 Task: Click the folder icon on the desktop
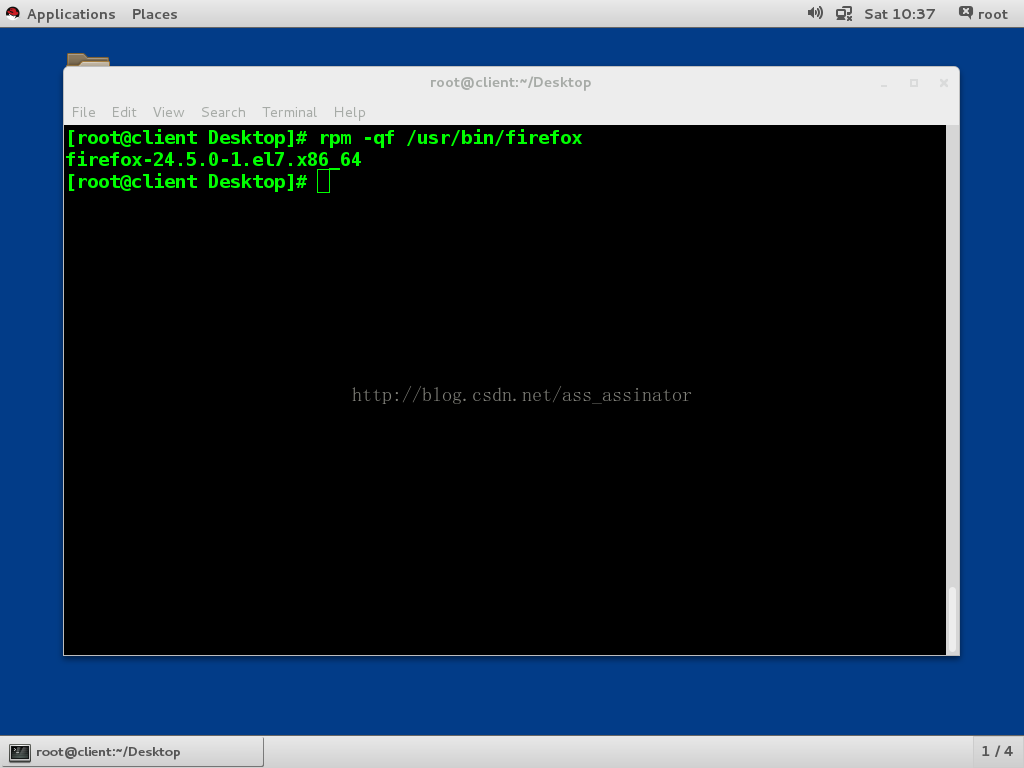coord(88,59)
